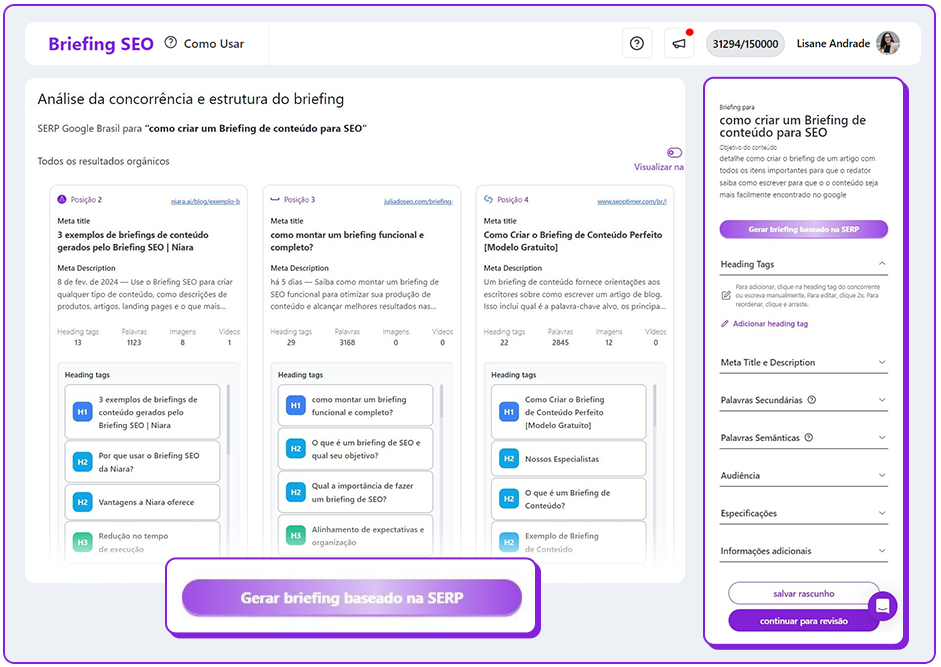Expand the Audiência section
The height and width of the screenshot is (667, 941).
(x=804, y=475)
